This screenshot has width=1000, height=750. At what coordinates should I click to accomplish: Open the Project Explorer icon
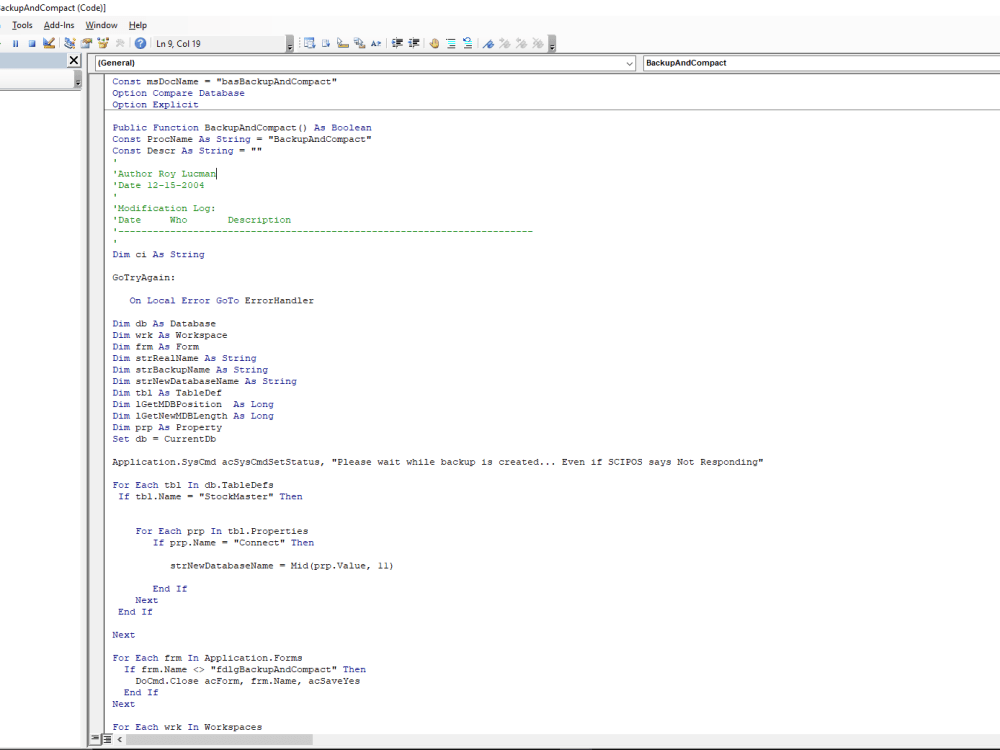(69, 43)
